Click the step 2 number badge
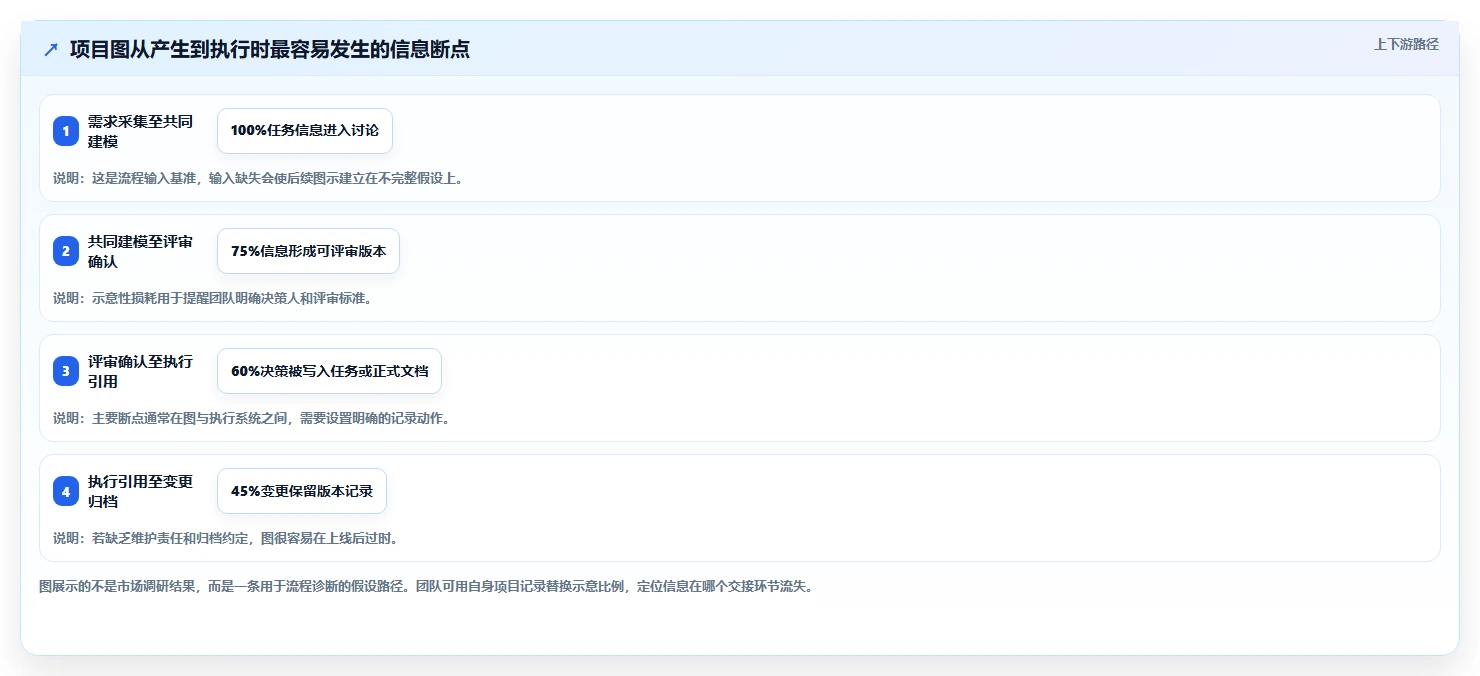 [66, 251]
